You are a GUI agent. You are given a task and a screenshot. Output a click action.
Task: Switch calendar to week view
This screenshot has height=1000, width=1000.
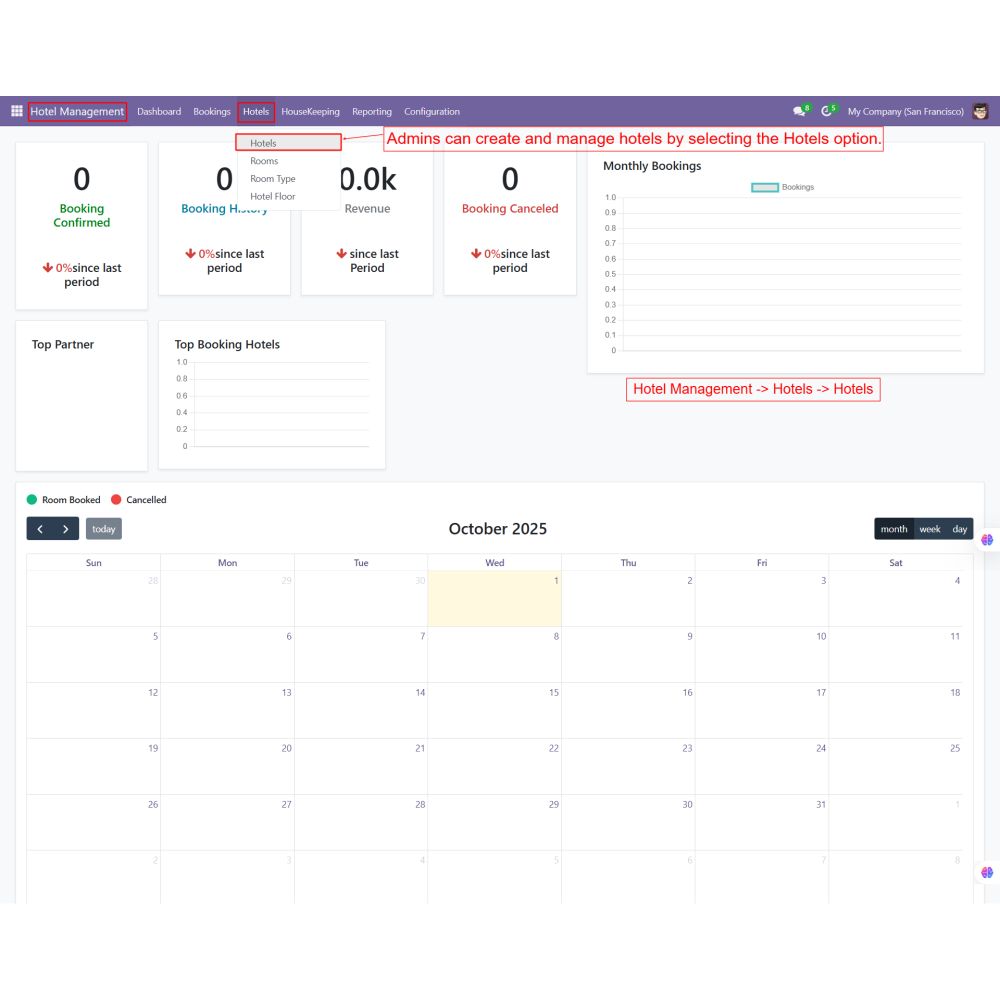click(930, 529)
